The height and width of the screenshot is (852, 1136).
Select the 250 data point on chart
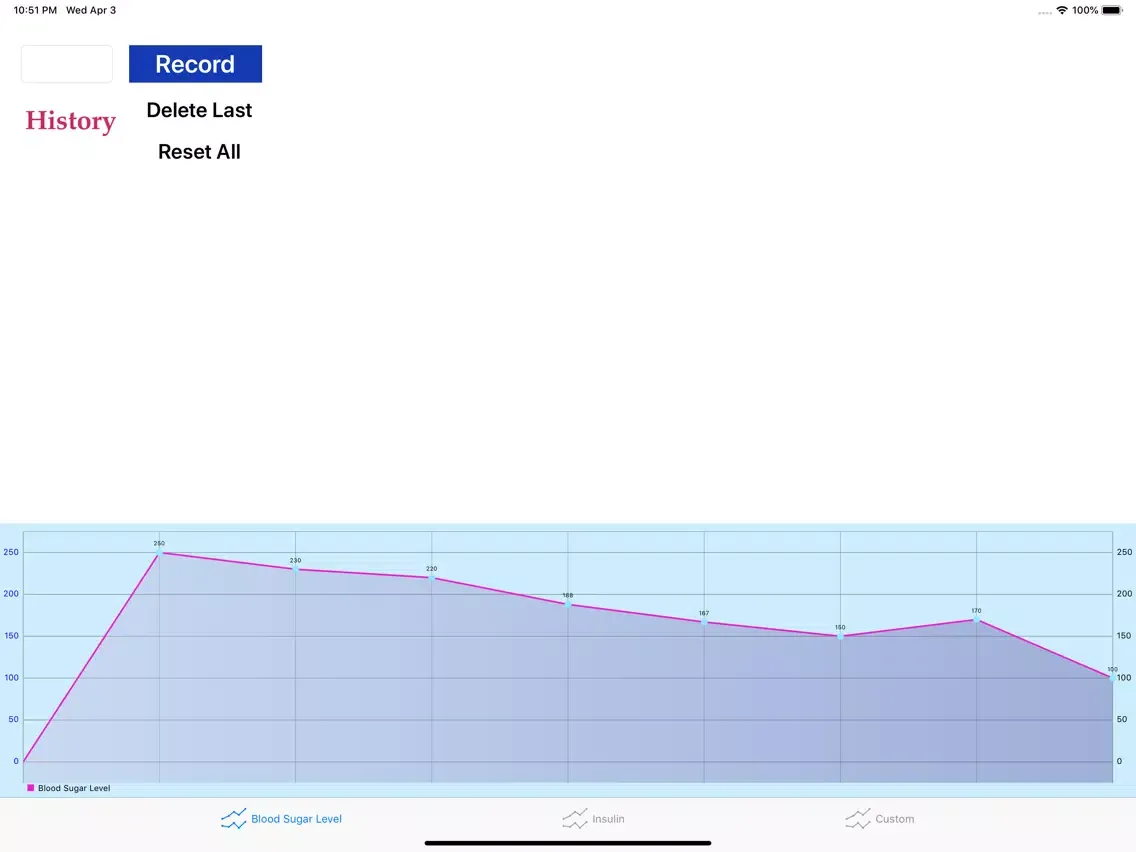click(x=159, y=552)
